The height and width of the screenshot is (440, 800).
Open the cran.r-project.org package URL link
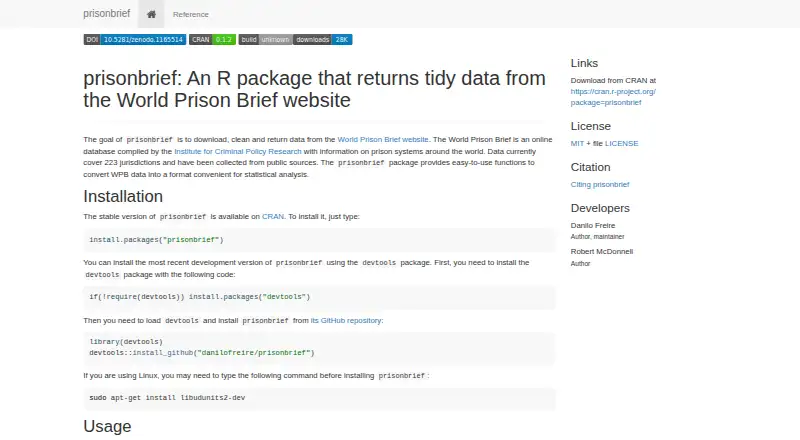(613, 97)
